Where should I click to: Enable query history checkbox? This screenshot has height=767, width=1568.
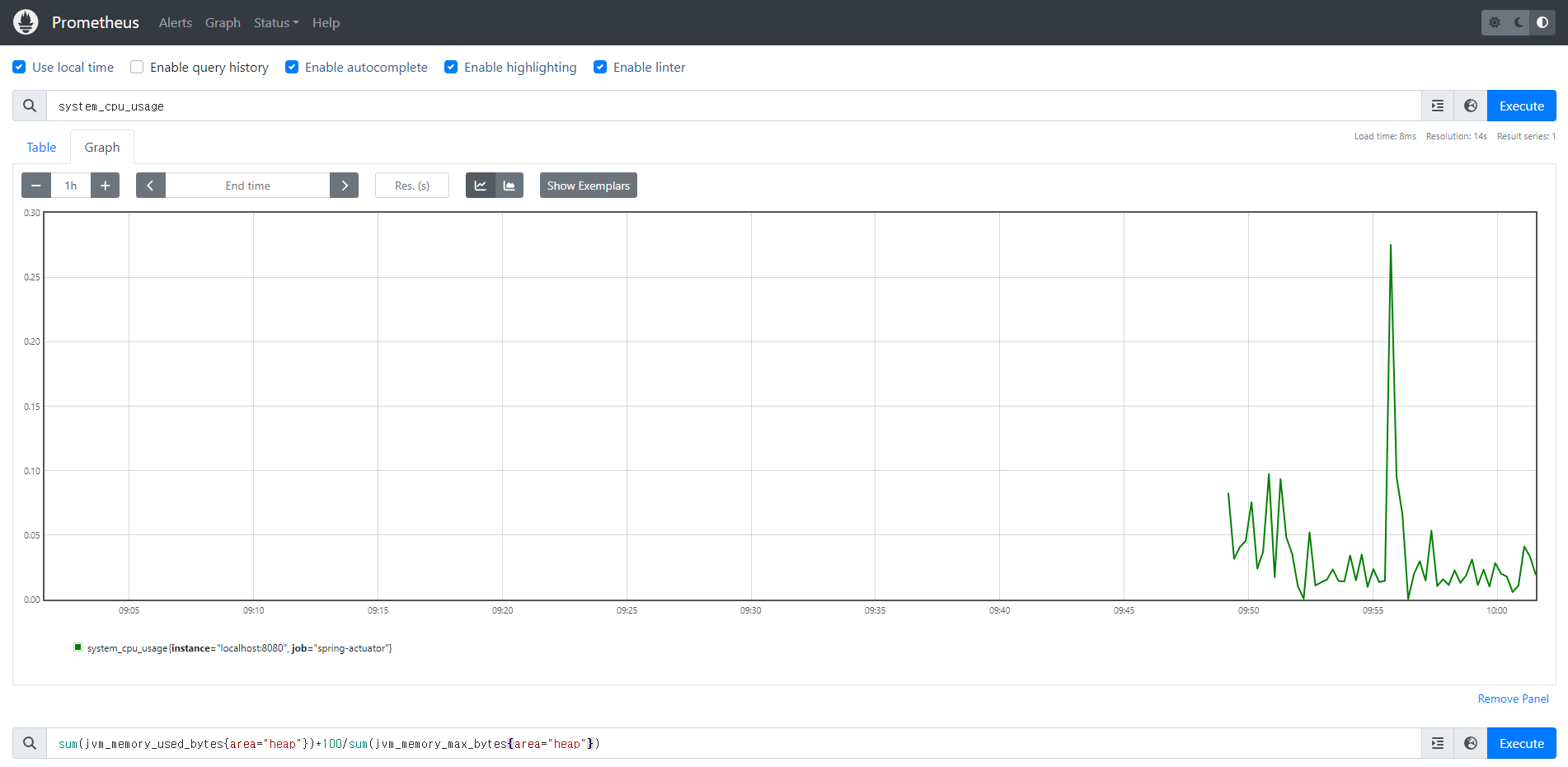(x=137, y=67)
